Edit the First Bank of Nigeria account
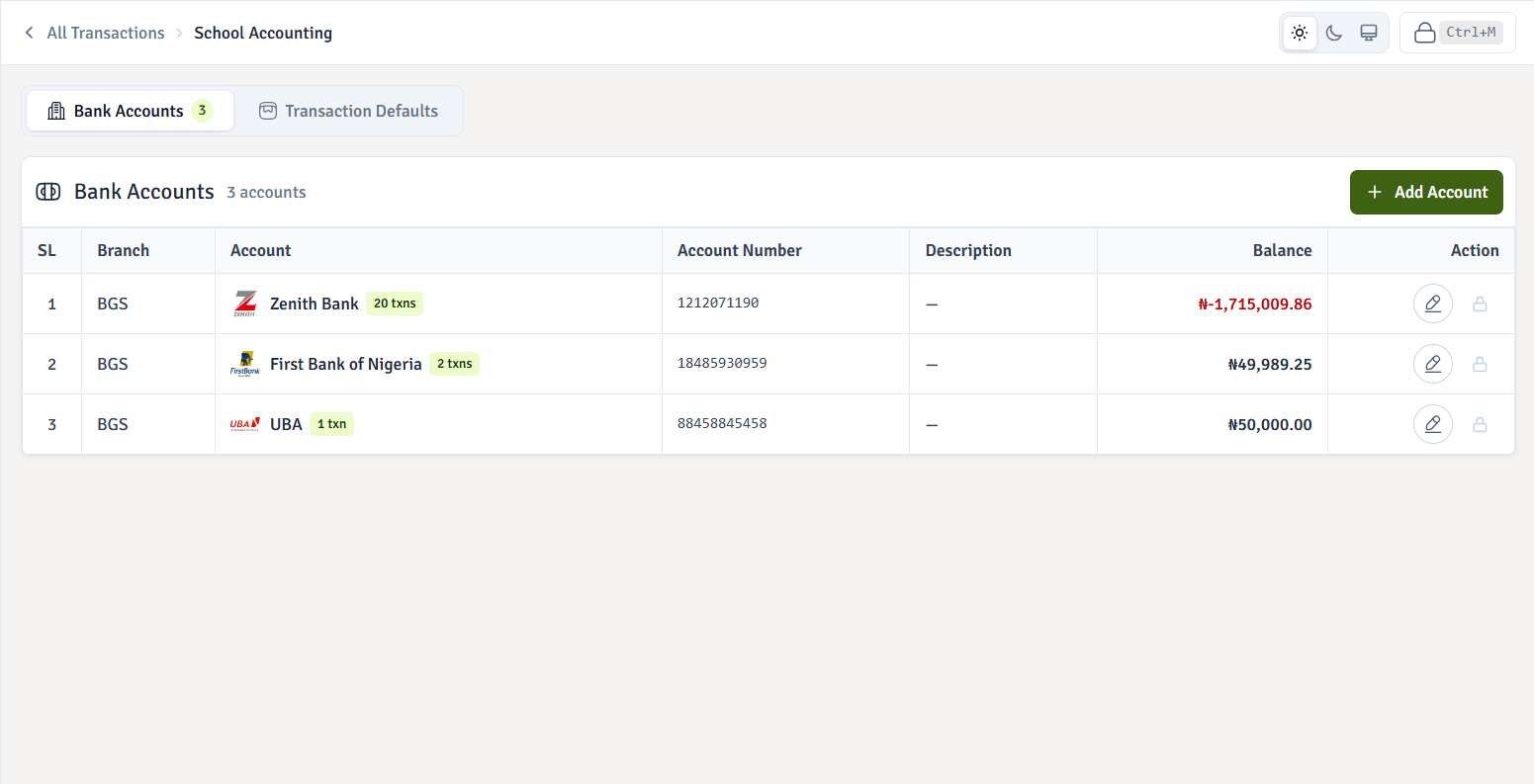Screen dimensions: 1534x784 (x=1432, y=364)
